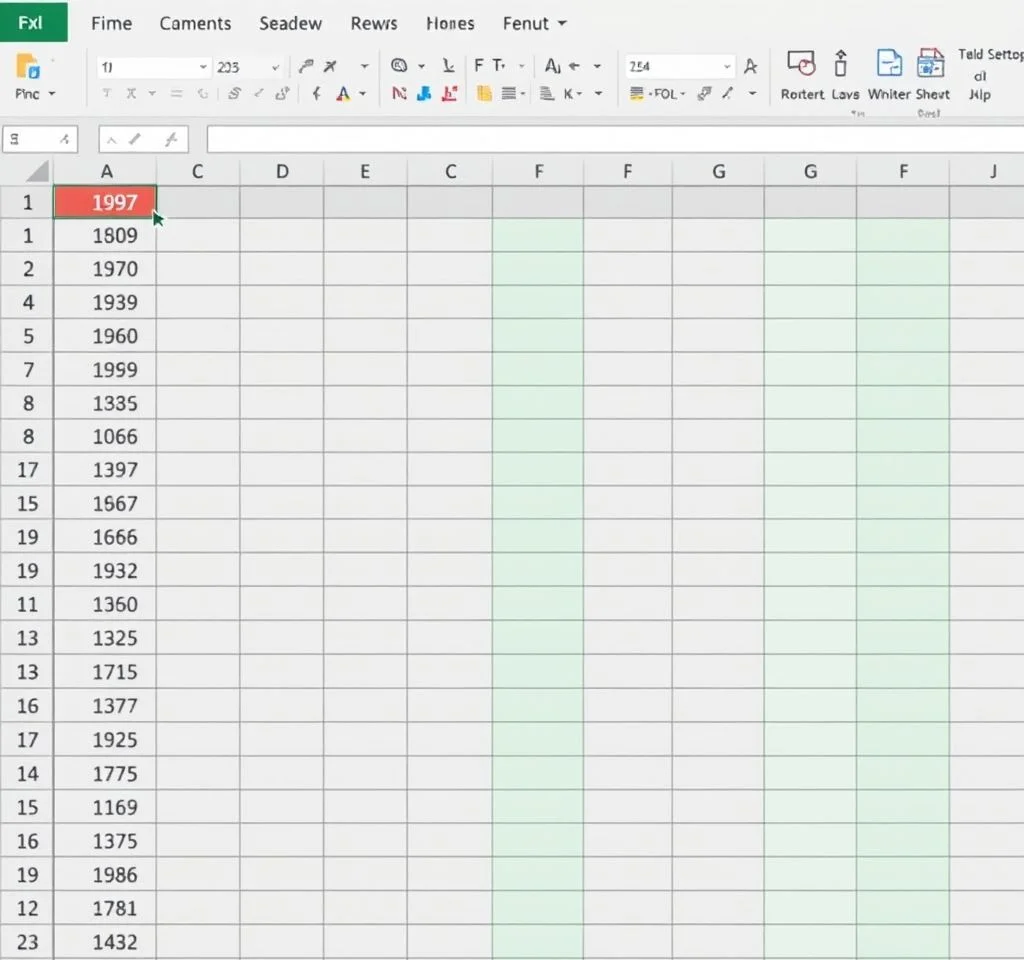This screenshot has height=960, width=1024.
Task: Switch to the Seadew tab
Action: [290, 23]
